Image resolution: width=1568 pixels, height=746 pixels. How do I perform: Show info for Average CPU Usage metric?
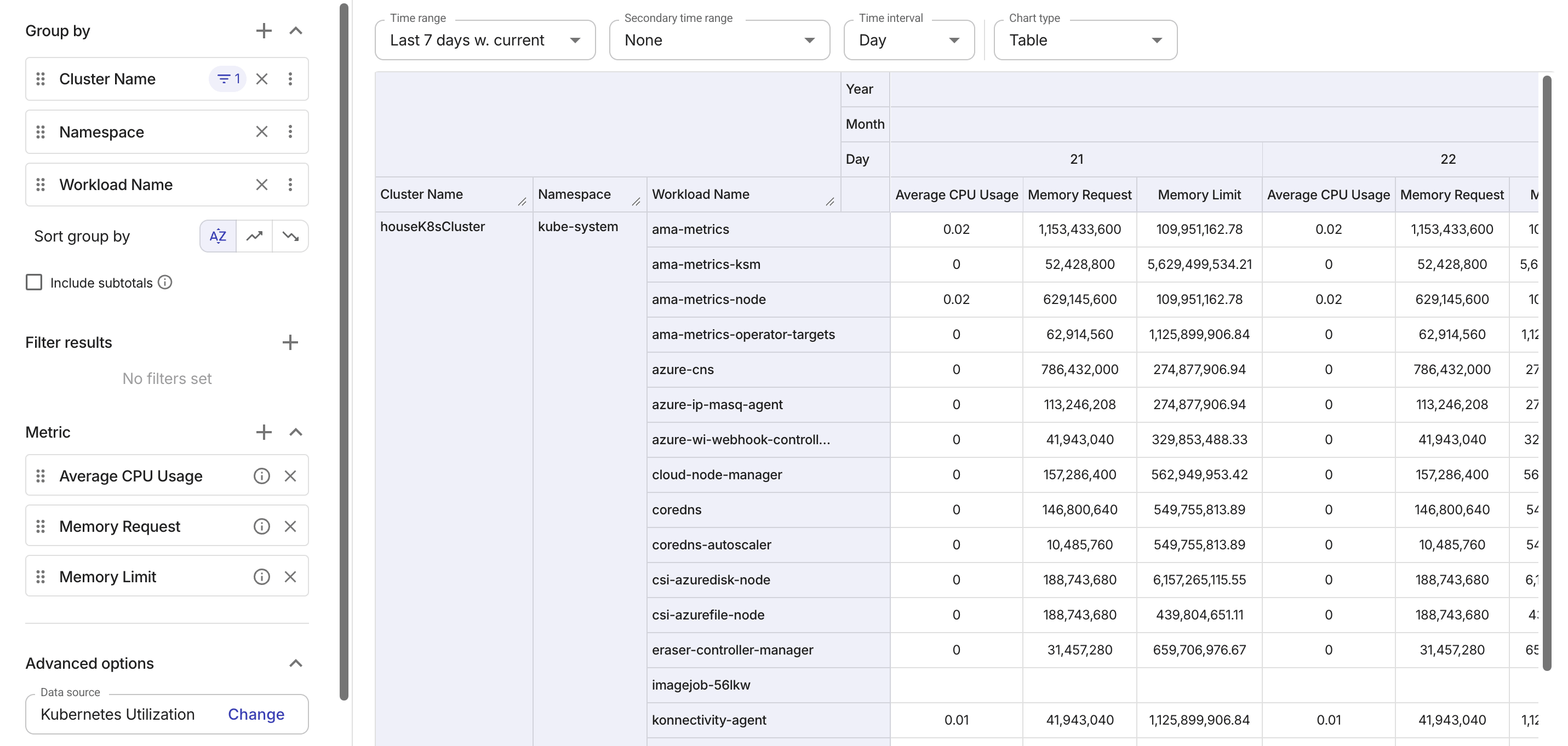pos(262,476)
